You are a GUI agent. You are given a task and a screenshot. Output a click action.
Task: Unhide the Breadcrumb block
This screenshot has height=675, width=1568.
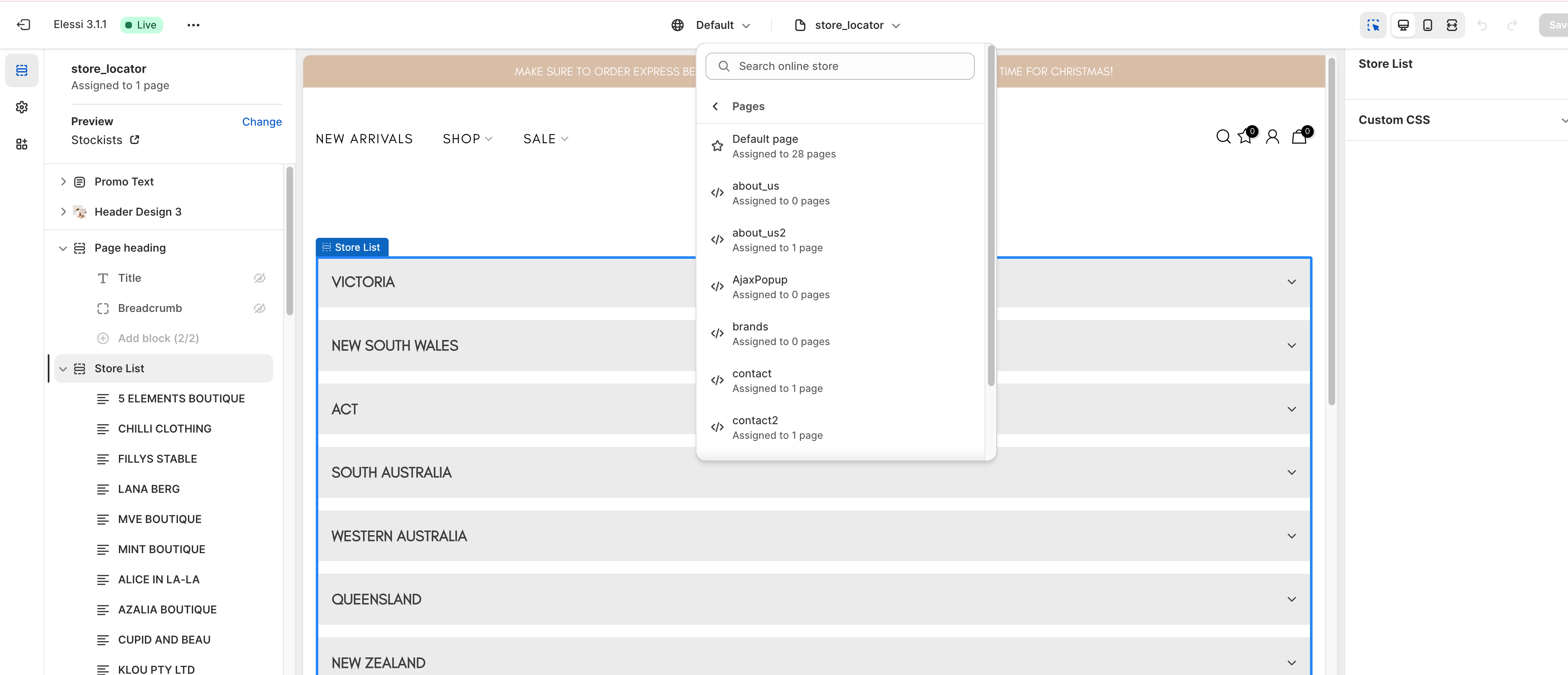tap(259, 309)
